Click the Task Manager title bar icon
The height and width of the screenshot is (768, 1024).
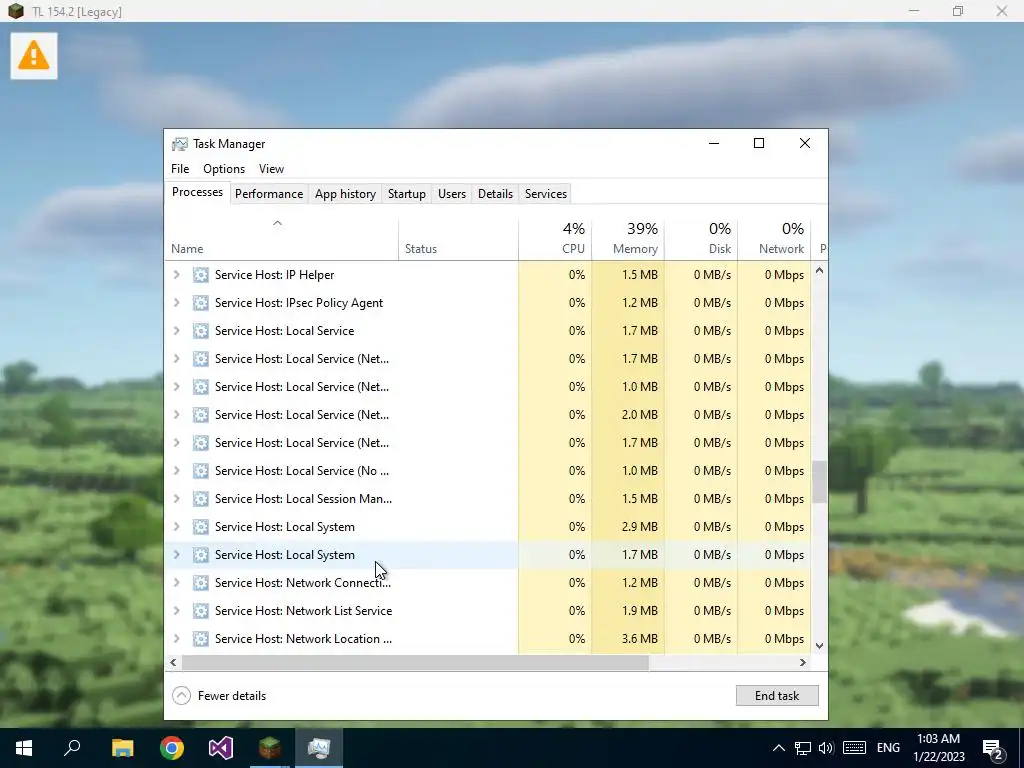[x=180, y=144]
